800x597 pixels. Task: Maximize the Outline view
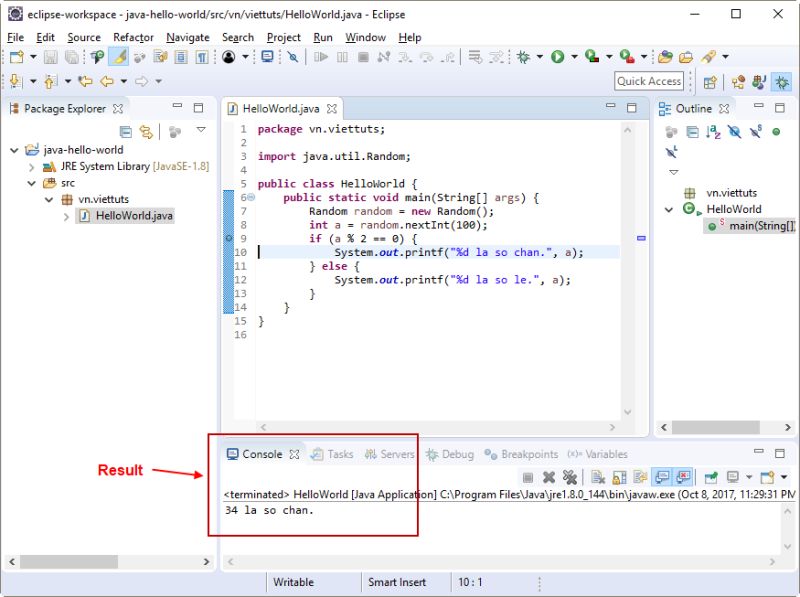click(x=780, y=108)
